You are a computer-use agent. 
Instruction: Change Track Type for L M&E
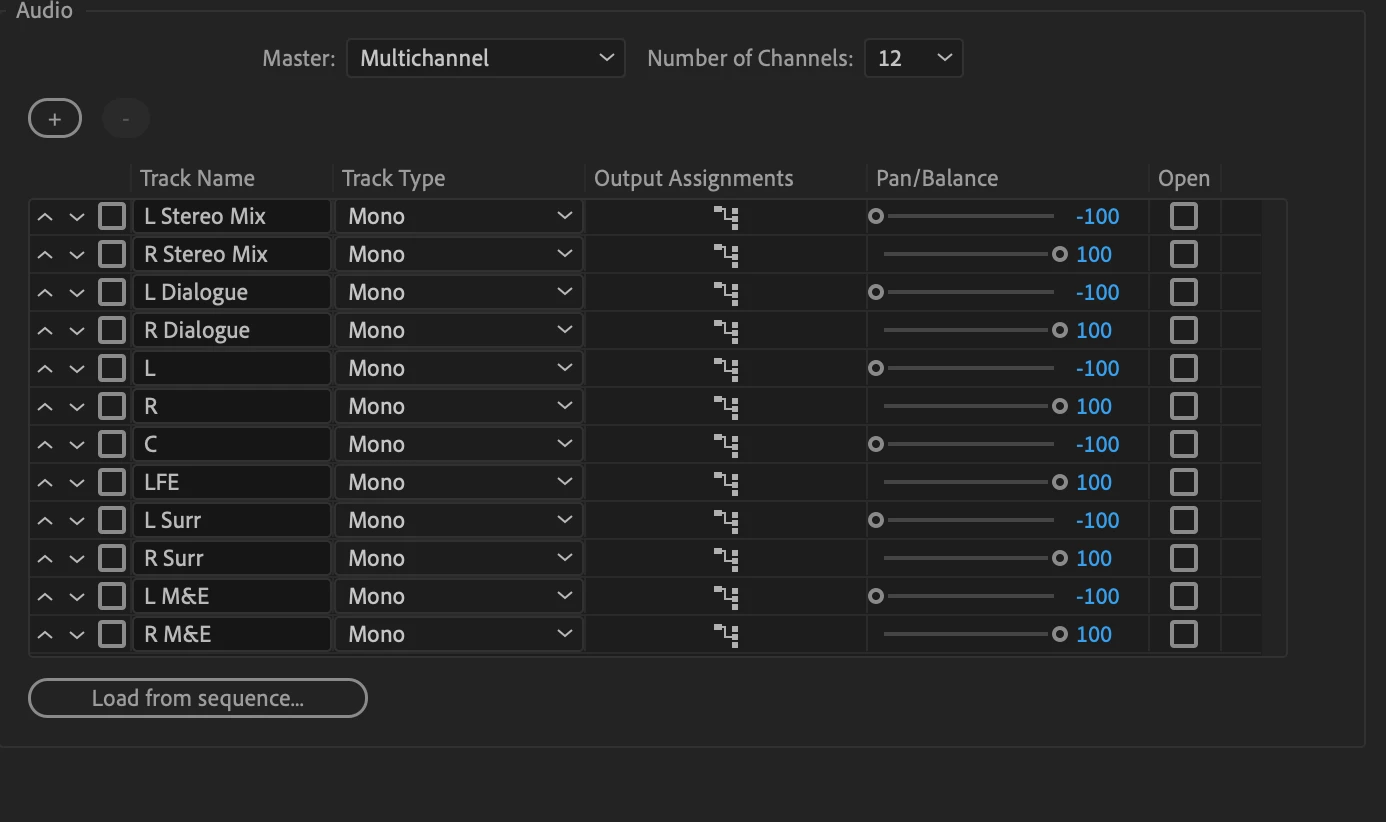(459, 597)
